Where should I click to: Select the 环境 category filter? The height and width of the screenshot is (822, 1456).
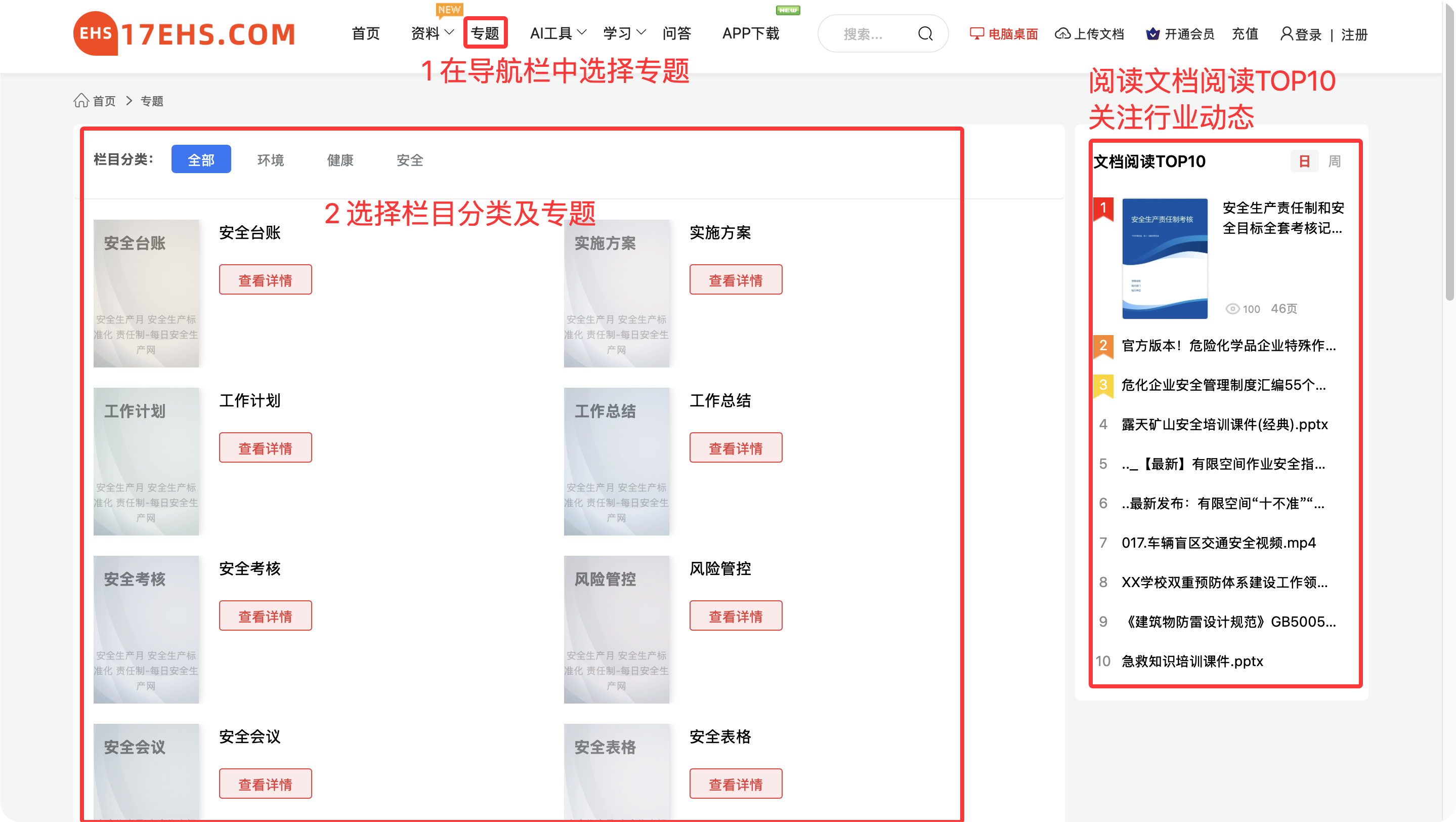click(271, 160)
